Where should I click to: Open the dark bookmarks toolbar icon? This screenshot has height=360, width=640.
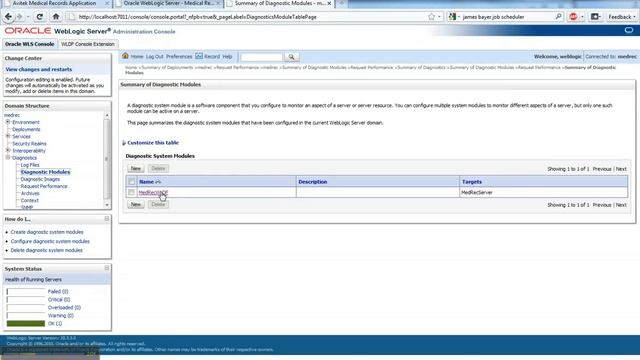(x=595, y=17)
